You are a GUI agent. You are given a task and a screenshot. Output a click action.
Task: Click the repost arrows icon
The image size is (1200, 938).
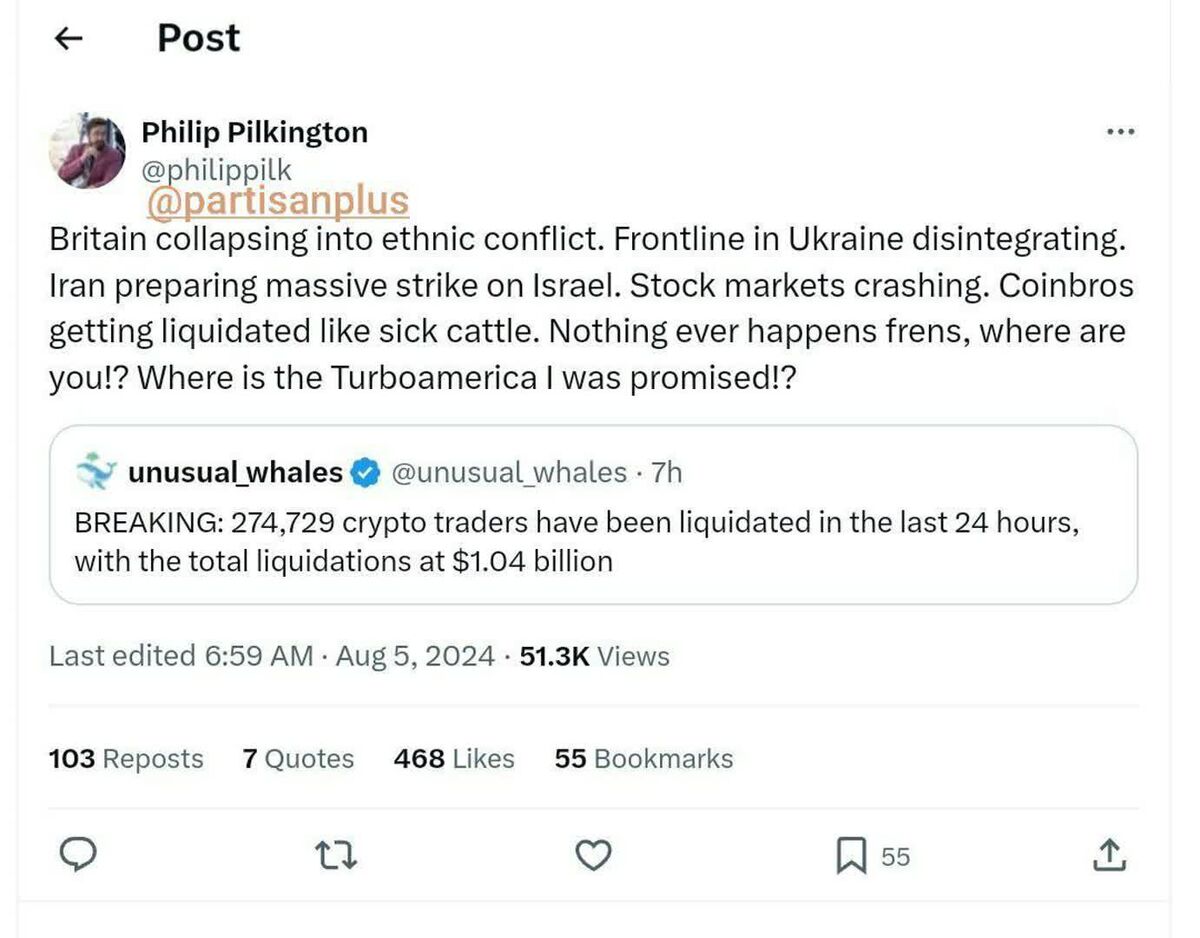331,855
